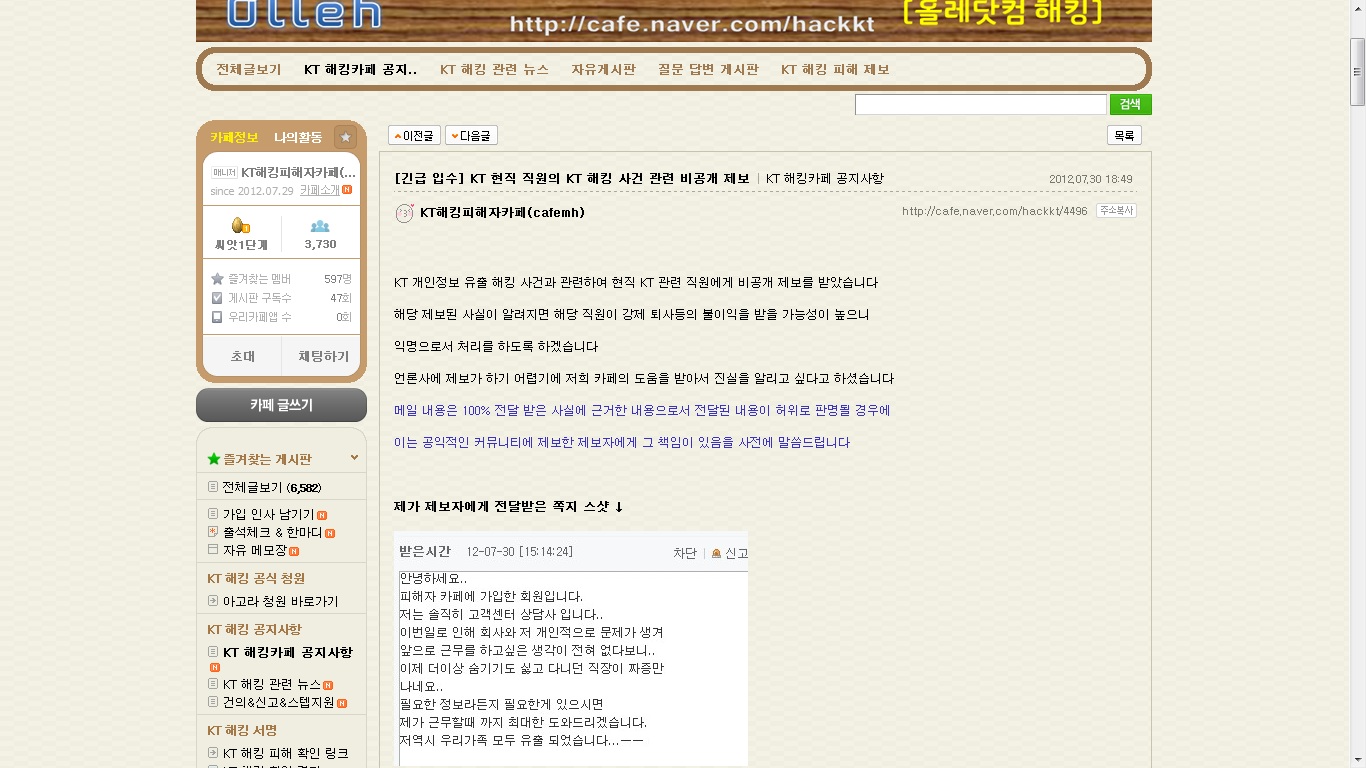Screen dimensions: 1366x768
Task: Go to previous post with 이전글
Action: [414, 135]
